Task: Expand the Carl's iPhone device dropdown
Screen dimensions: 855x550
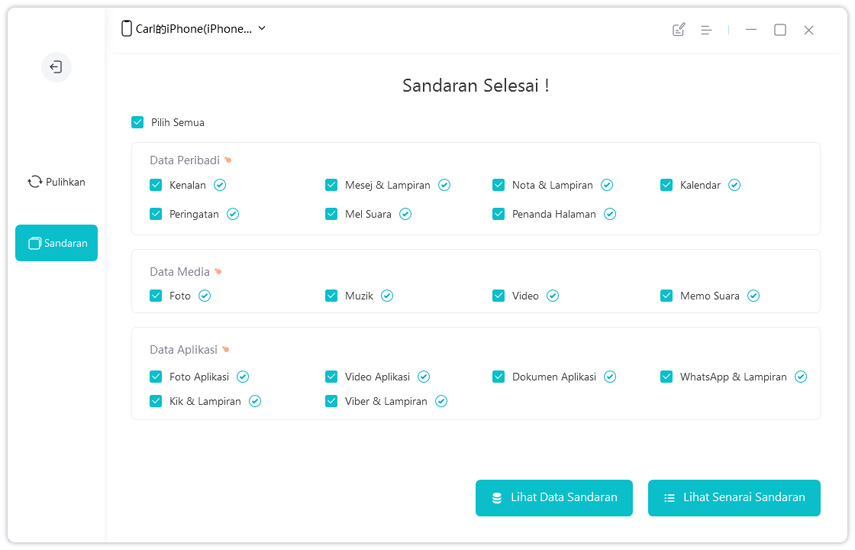Action: point(262,29)
